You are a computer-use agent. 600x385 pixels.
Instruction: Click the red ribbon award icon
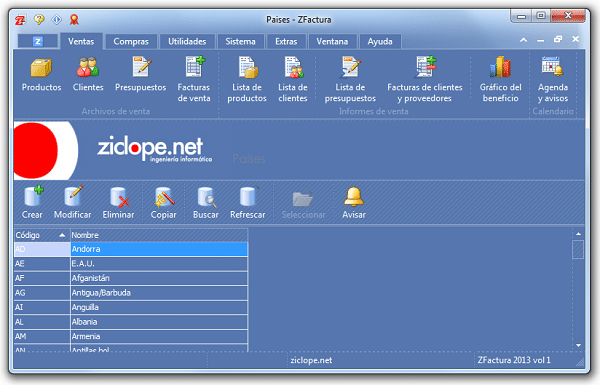(74, 19)
